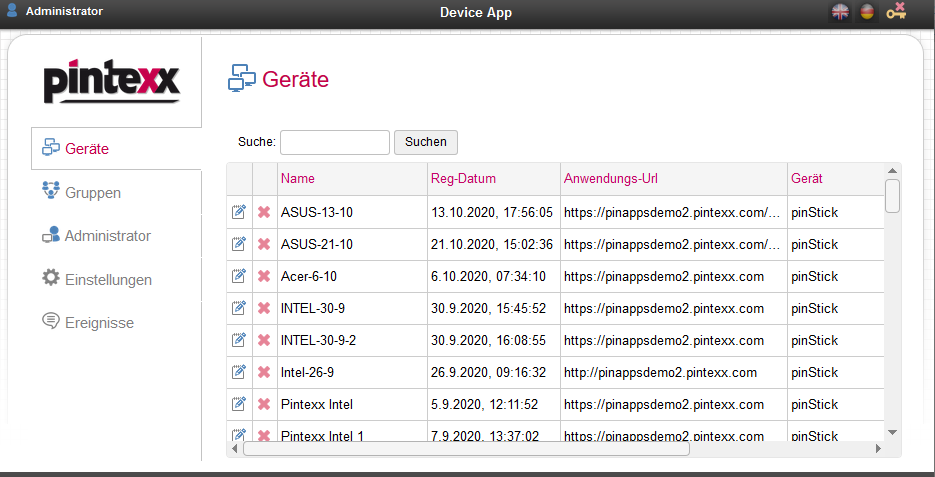Open Einstellungen settings page
The image size is (935, 477).
[x=108, y=279]
